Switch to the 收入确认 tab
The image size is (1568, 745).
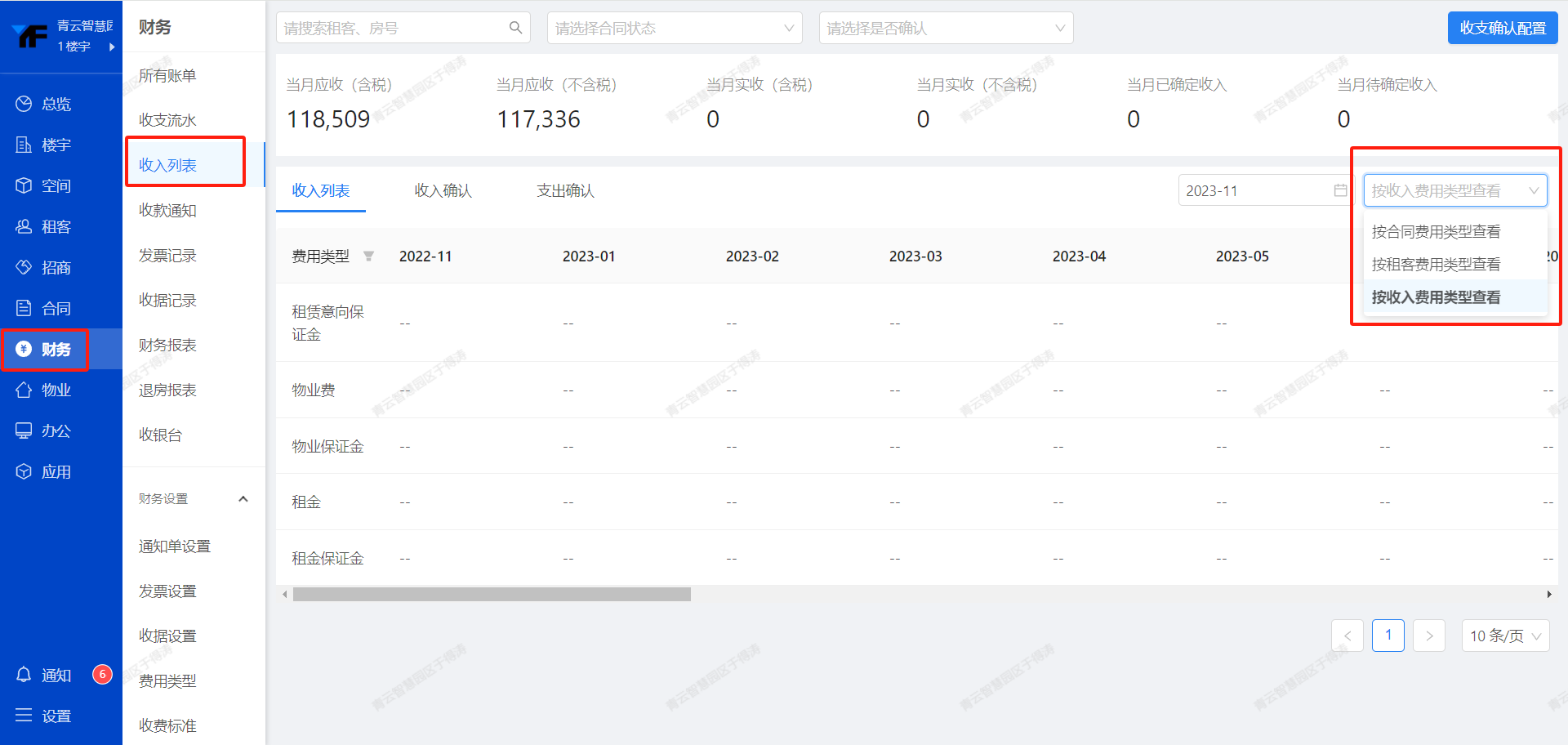(443, 190)
